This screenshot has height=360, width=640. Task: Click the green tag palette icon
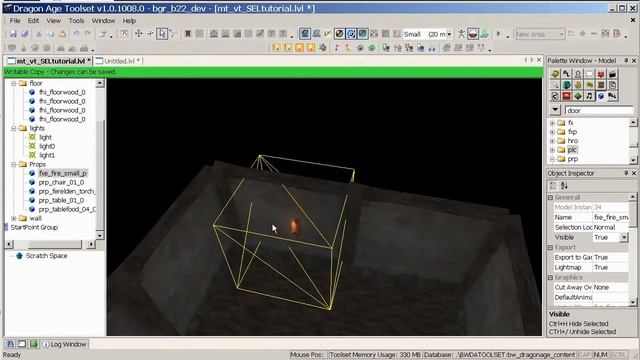[555, 74]
